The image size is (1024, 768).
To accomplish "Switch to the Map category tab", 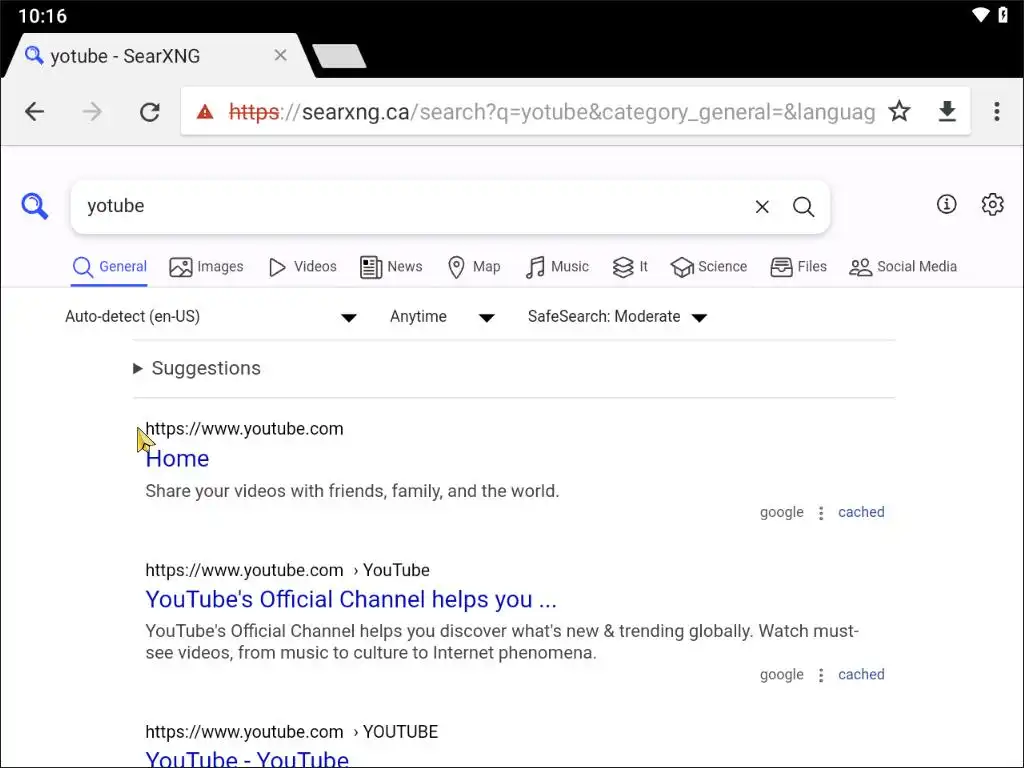I will [x=474, y=267].
